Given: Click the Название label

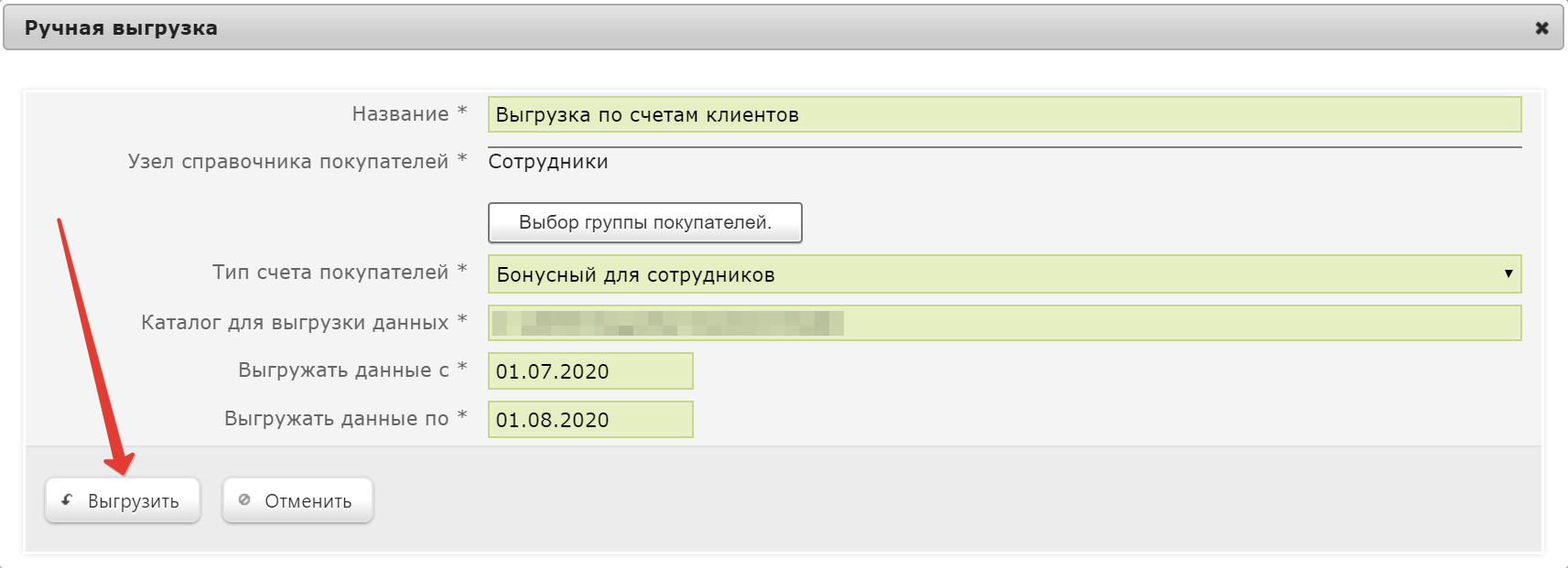Looking at the screenshot, I should click(x=400, y=114).
